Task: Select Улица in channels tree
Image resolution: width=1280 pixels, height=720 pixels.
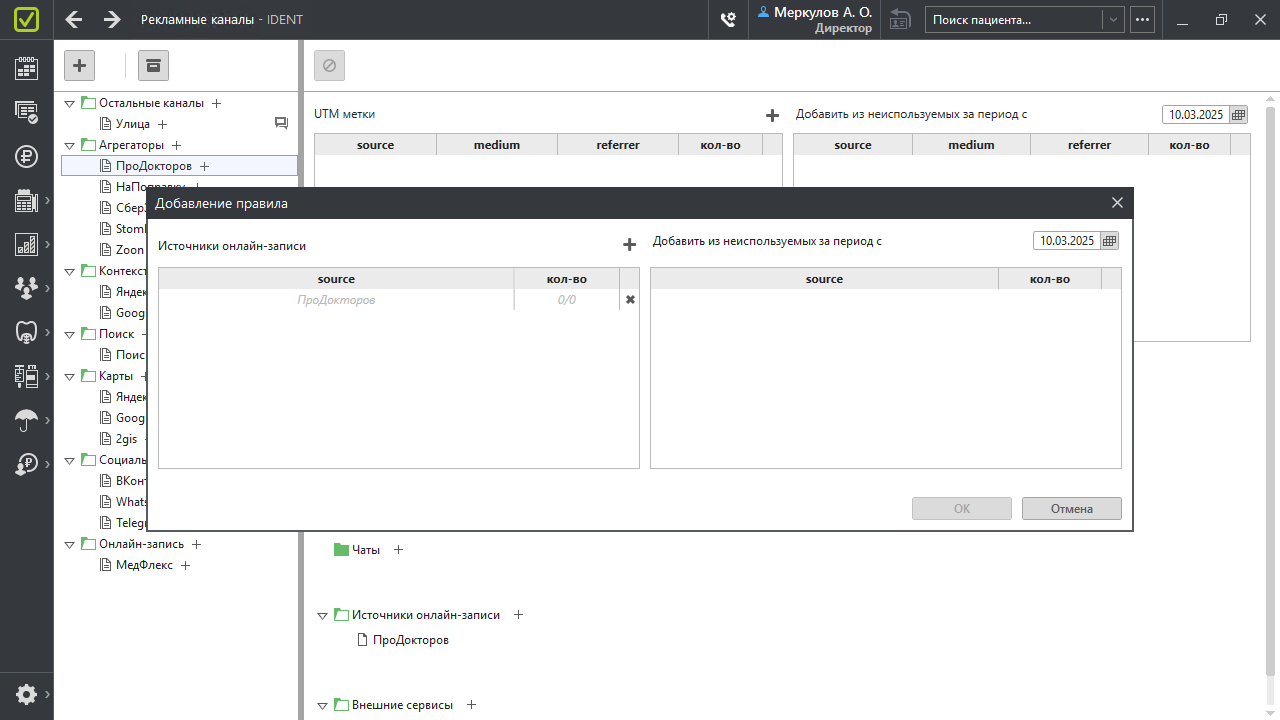Action: 133,124
